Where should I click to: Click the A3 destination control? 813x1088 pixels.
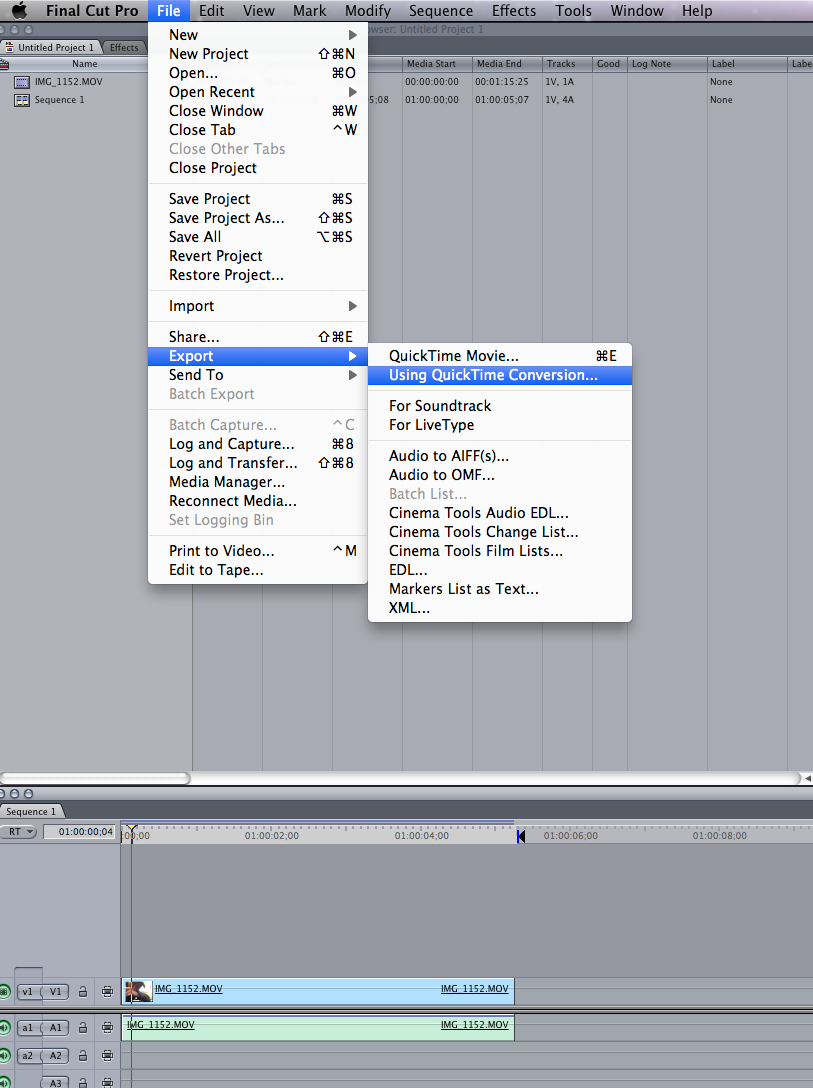[55, 1082]
